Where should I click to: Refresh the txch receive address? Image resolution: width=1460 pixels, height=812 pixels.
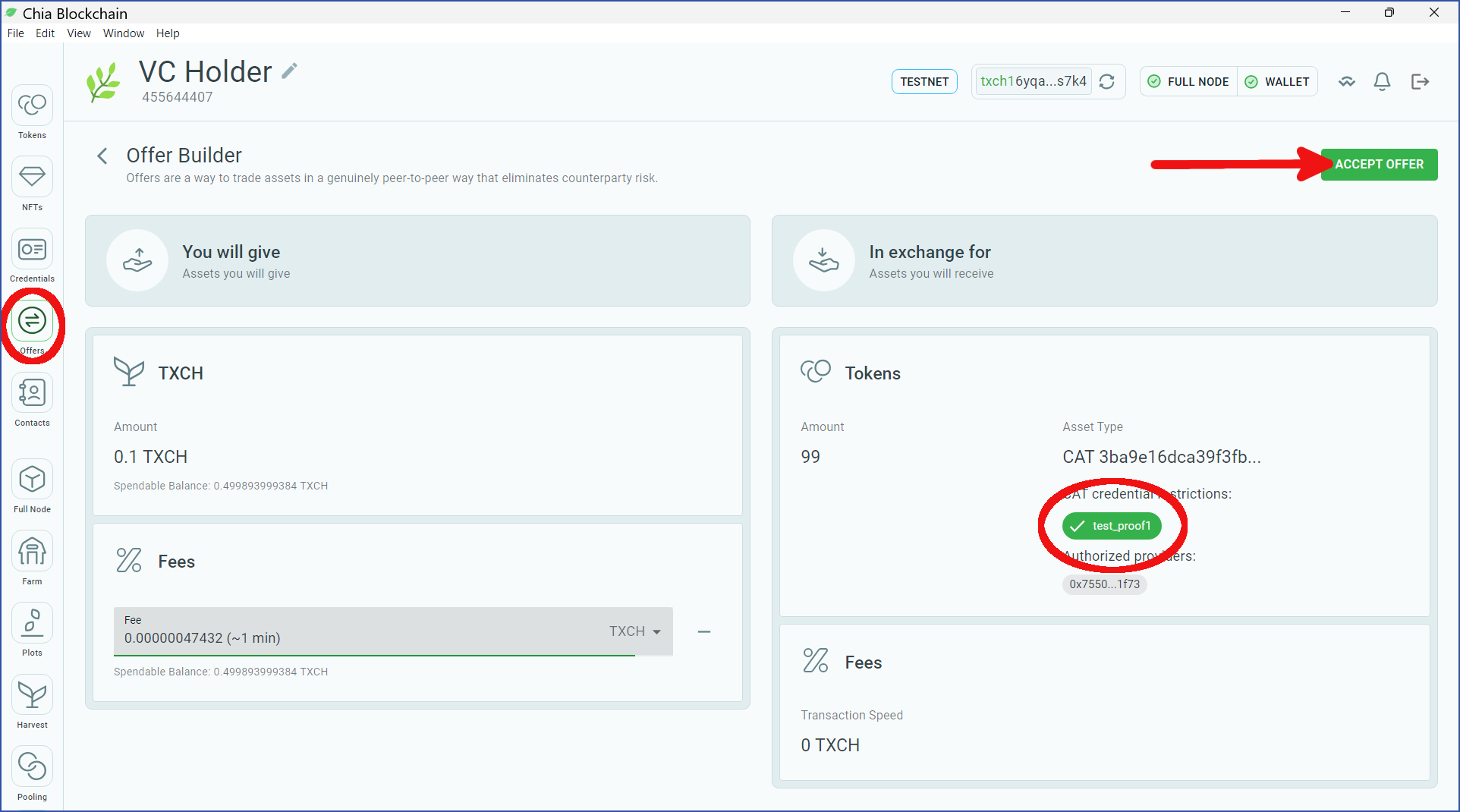point(1107,82)
